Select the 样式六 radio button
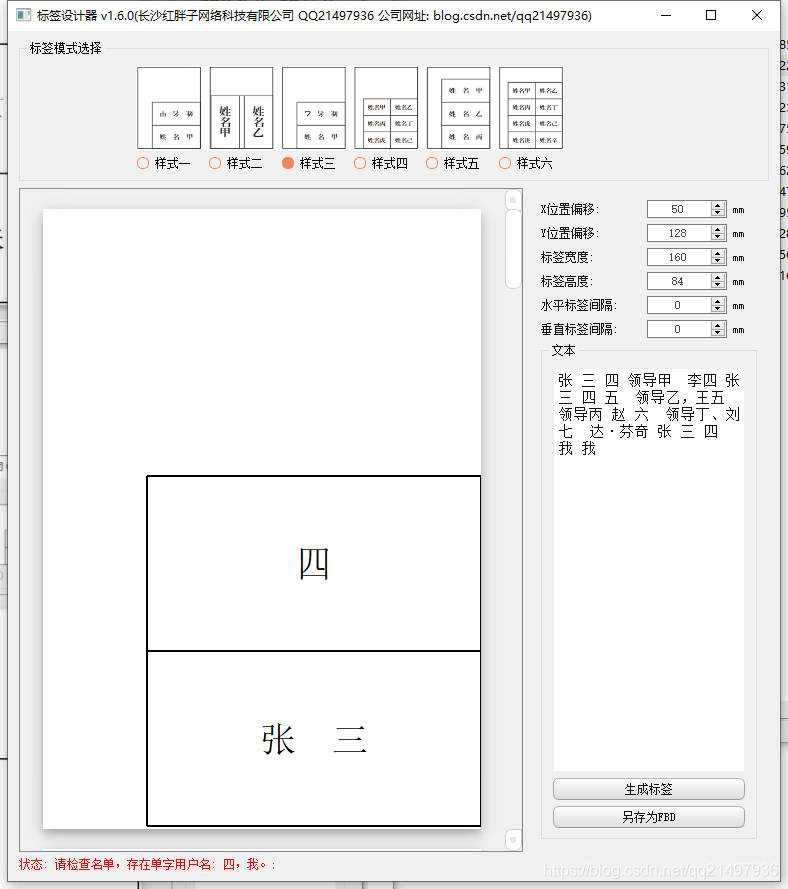The height and width of the screenshot is (889, 788). [x=505, y=163]
